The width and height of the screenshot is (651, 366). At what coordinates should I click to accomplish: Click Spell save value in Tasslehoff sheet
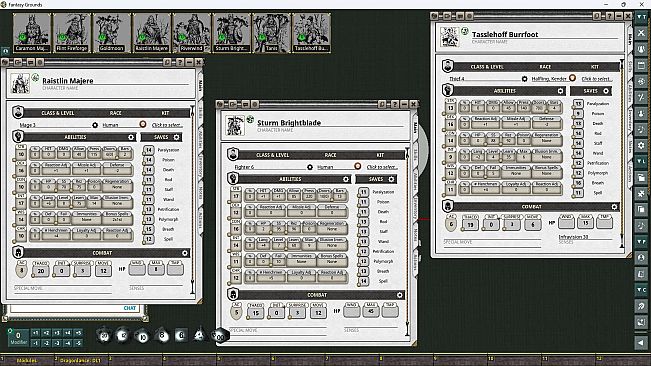pos(578,193)
